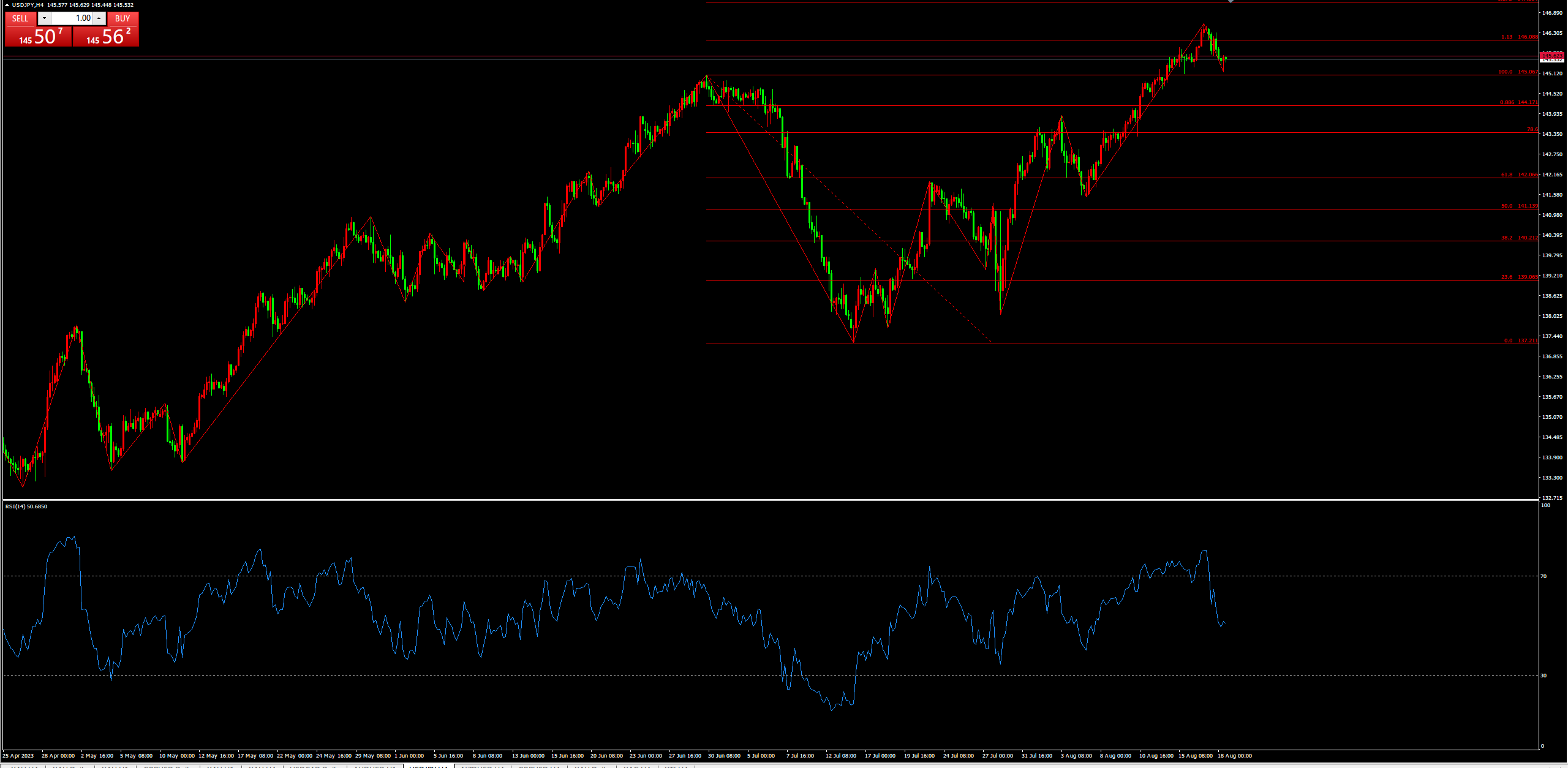Select the 100.0 145.067 Fibonacci level label
This screenshot has width=1568, height=768.
[x=1518, y=72]
